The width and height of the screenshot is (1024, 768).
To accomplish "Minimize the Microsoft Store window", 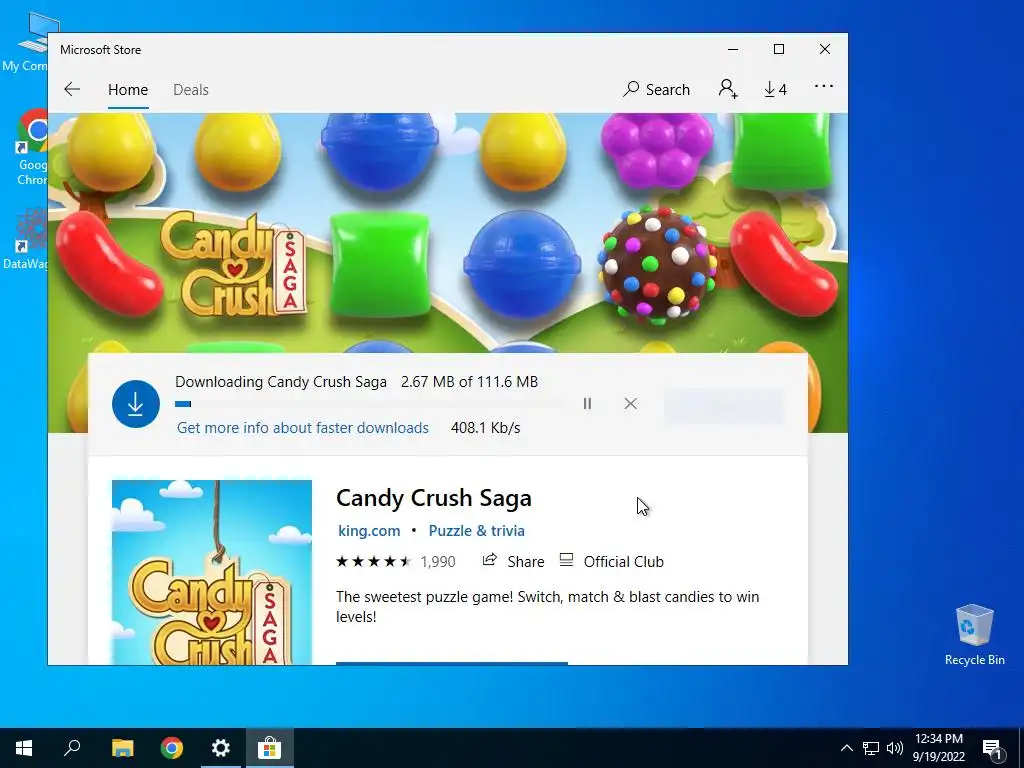I will point(733,50).
